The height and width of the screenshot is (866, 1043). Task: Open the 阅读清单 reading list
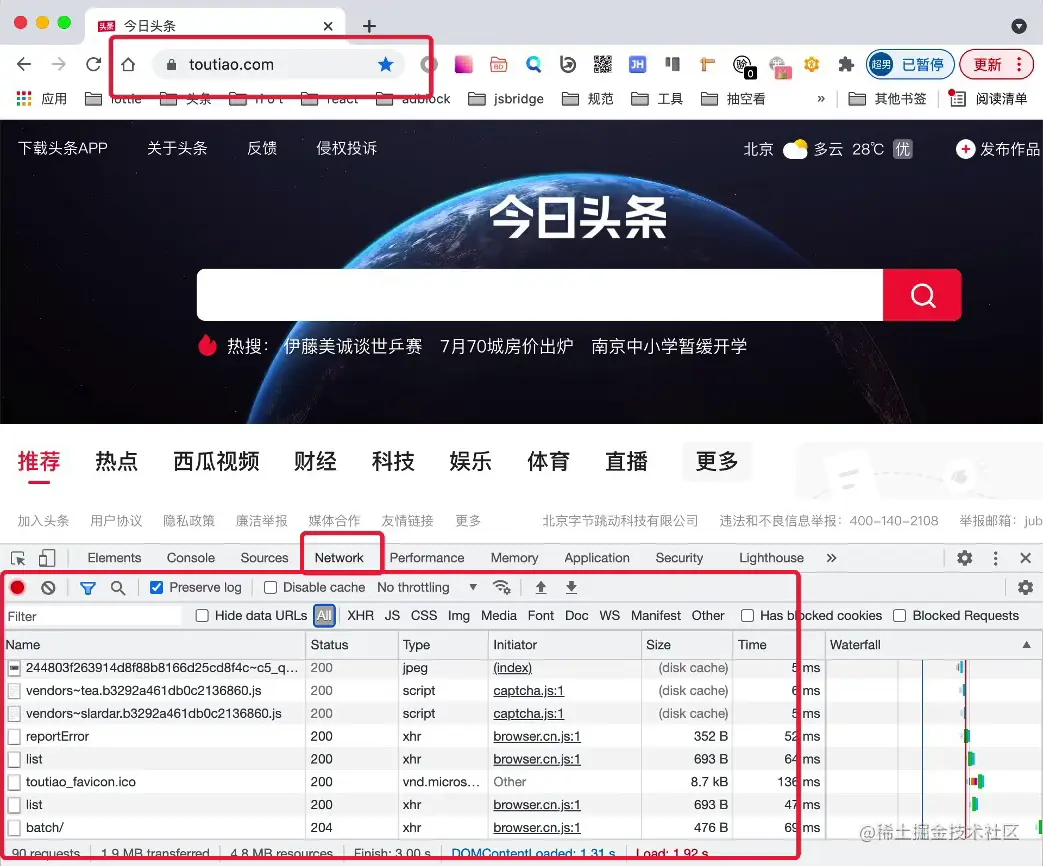coord(988,99)
